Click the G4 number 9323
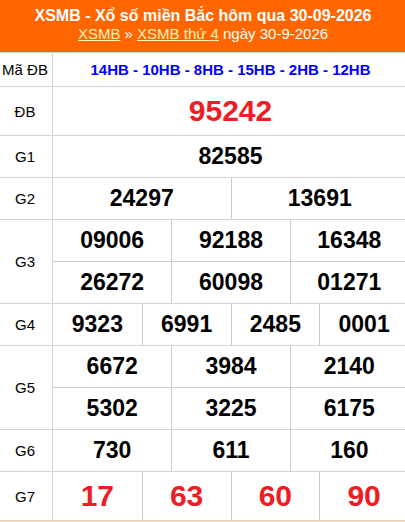The height and width of the screenshot is (522, 405). pyautogui.click(x=97, y=324)
